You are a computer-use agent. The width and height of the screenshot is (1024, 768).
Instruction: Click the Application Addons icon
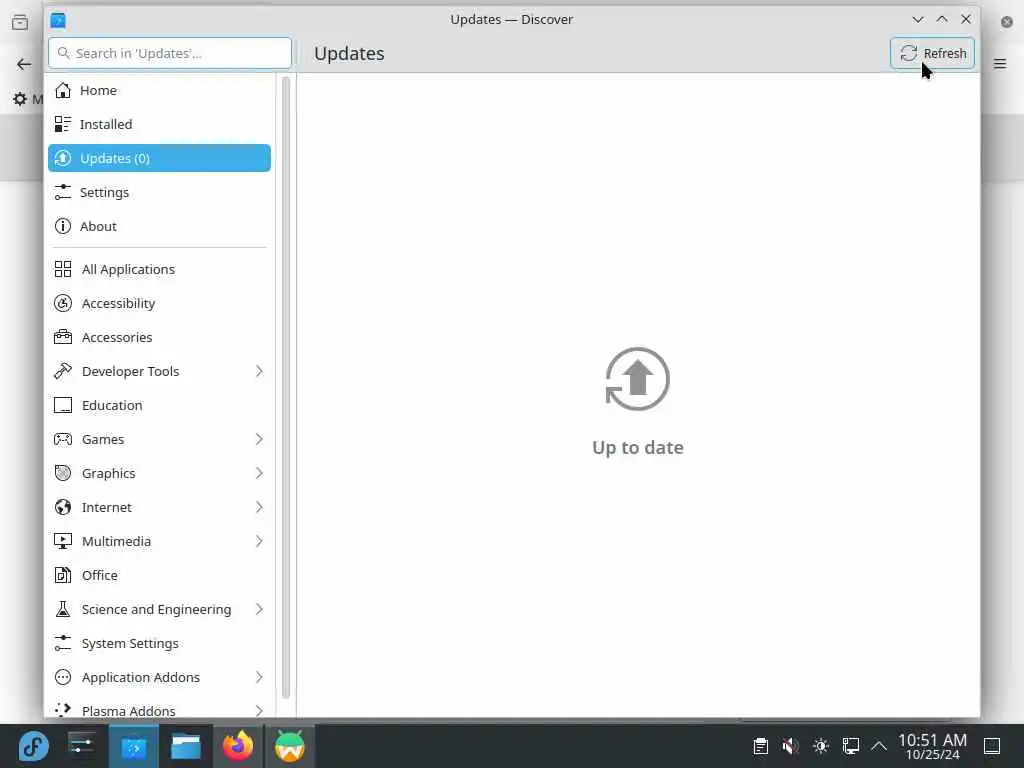(63, 677)
